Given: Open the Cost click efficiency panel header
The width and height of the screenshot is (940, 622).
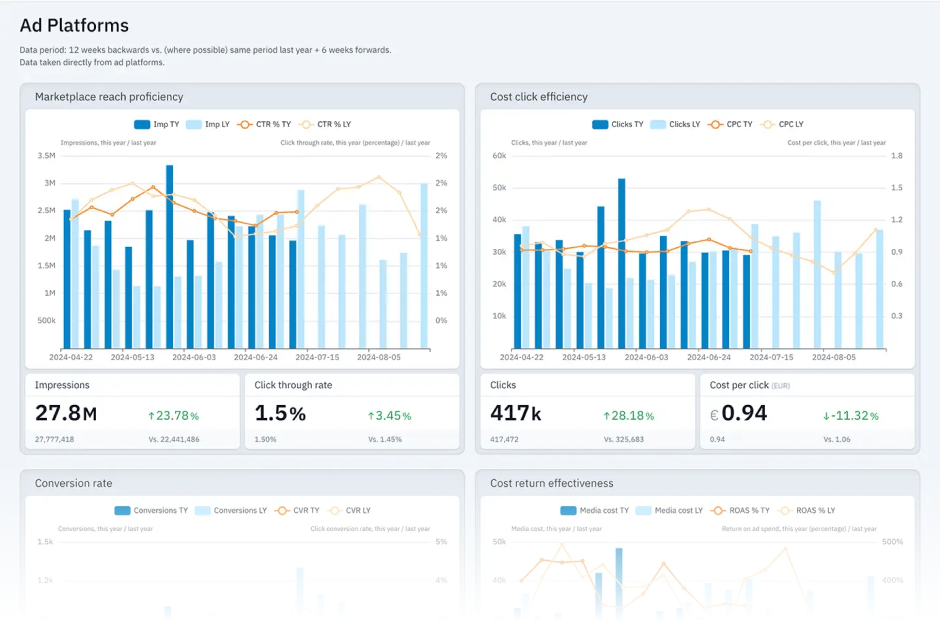Looking at the screenshot, I should pyautogui.click(x=539, y=97).
